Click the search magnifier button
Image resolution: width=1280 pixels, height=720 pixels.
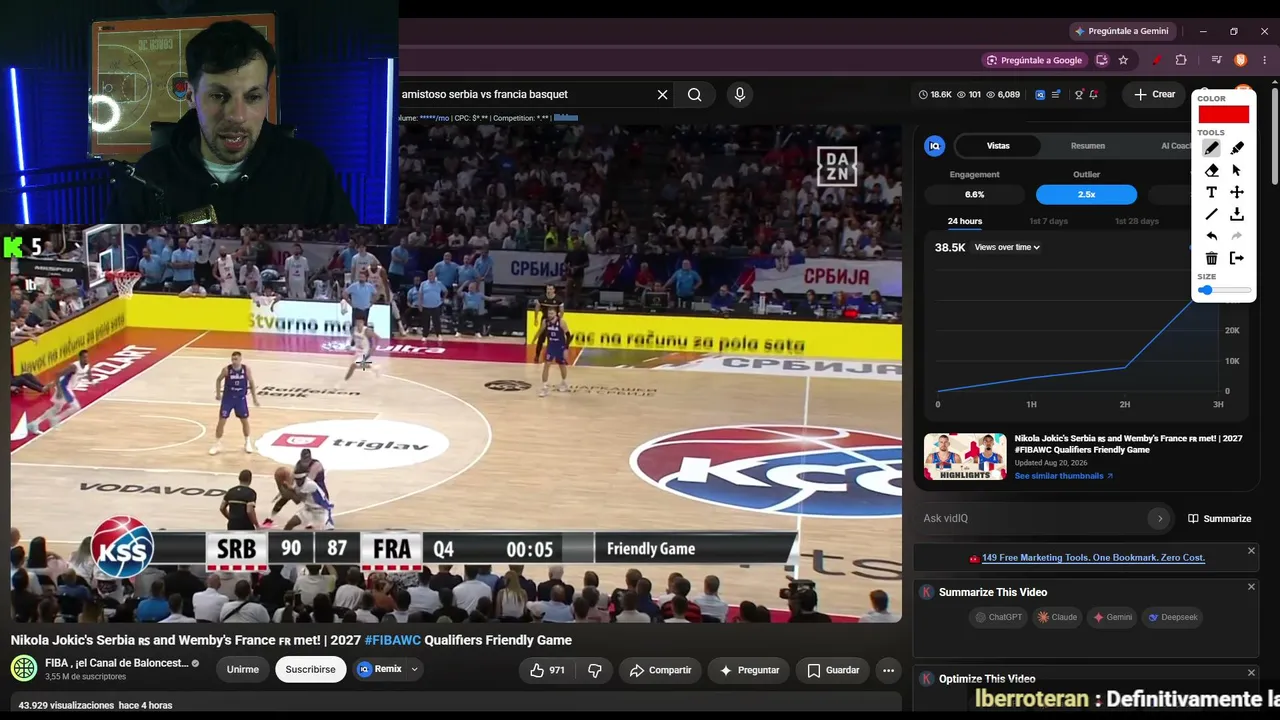point(694,95)
